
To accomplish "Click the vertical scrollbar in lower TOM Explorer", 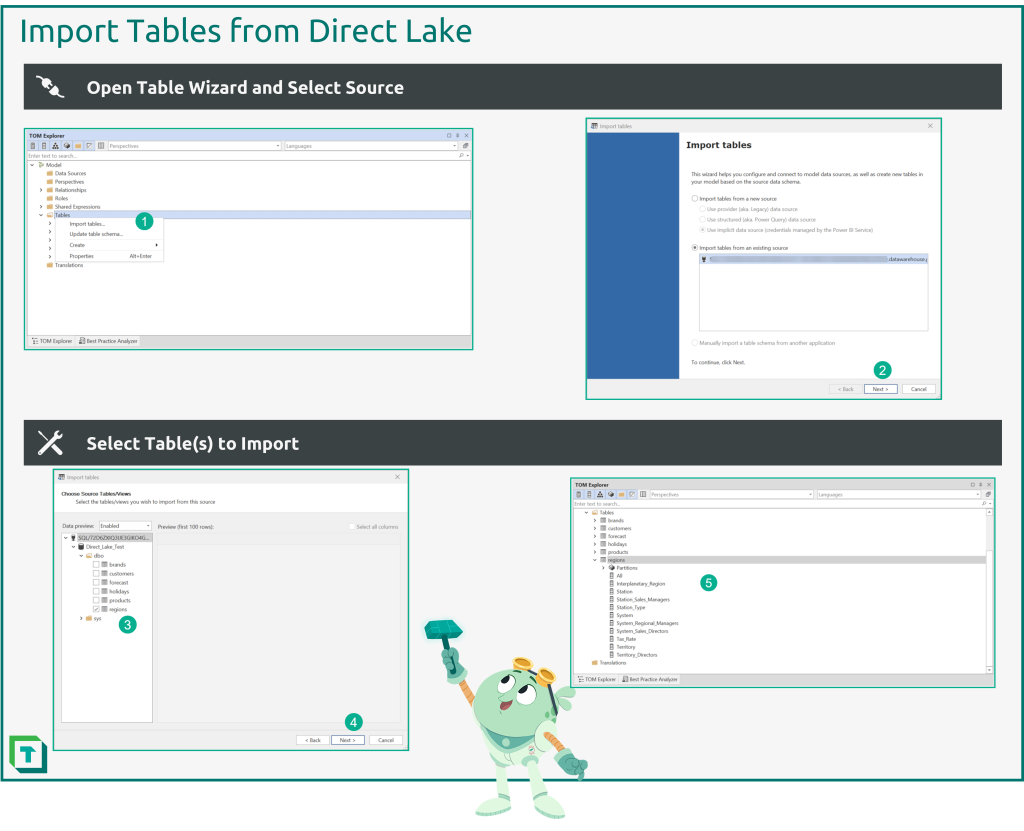I will click(x=989, y=591).
